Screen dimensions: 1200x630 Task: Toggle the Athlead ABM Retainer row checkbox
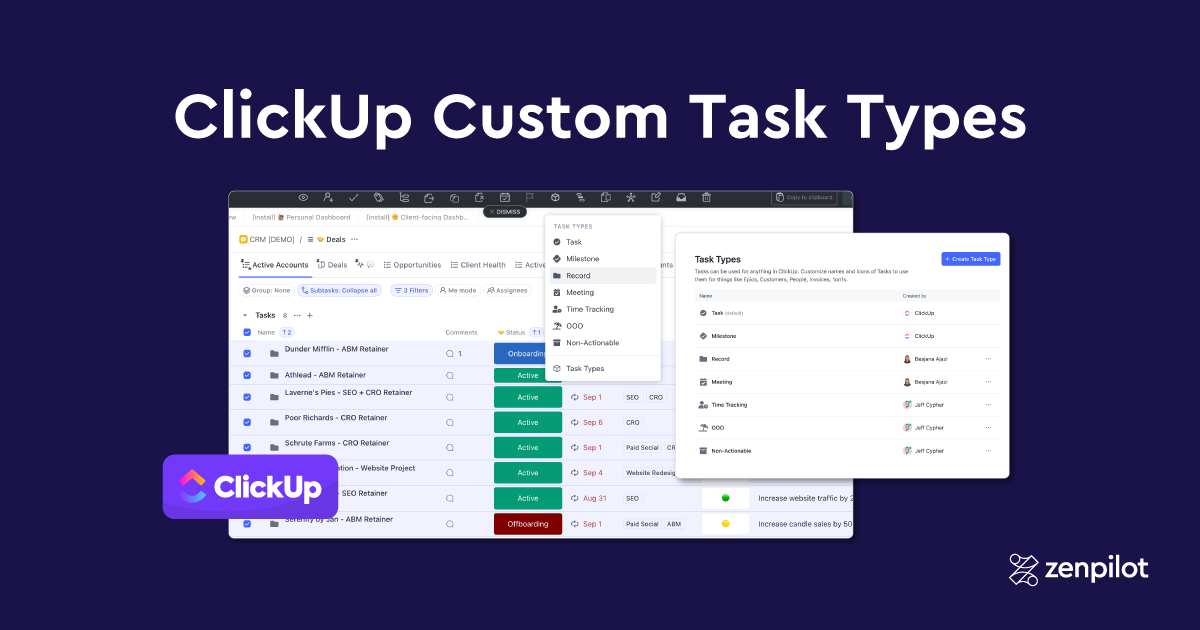pos(246,374)
